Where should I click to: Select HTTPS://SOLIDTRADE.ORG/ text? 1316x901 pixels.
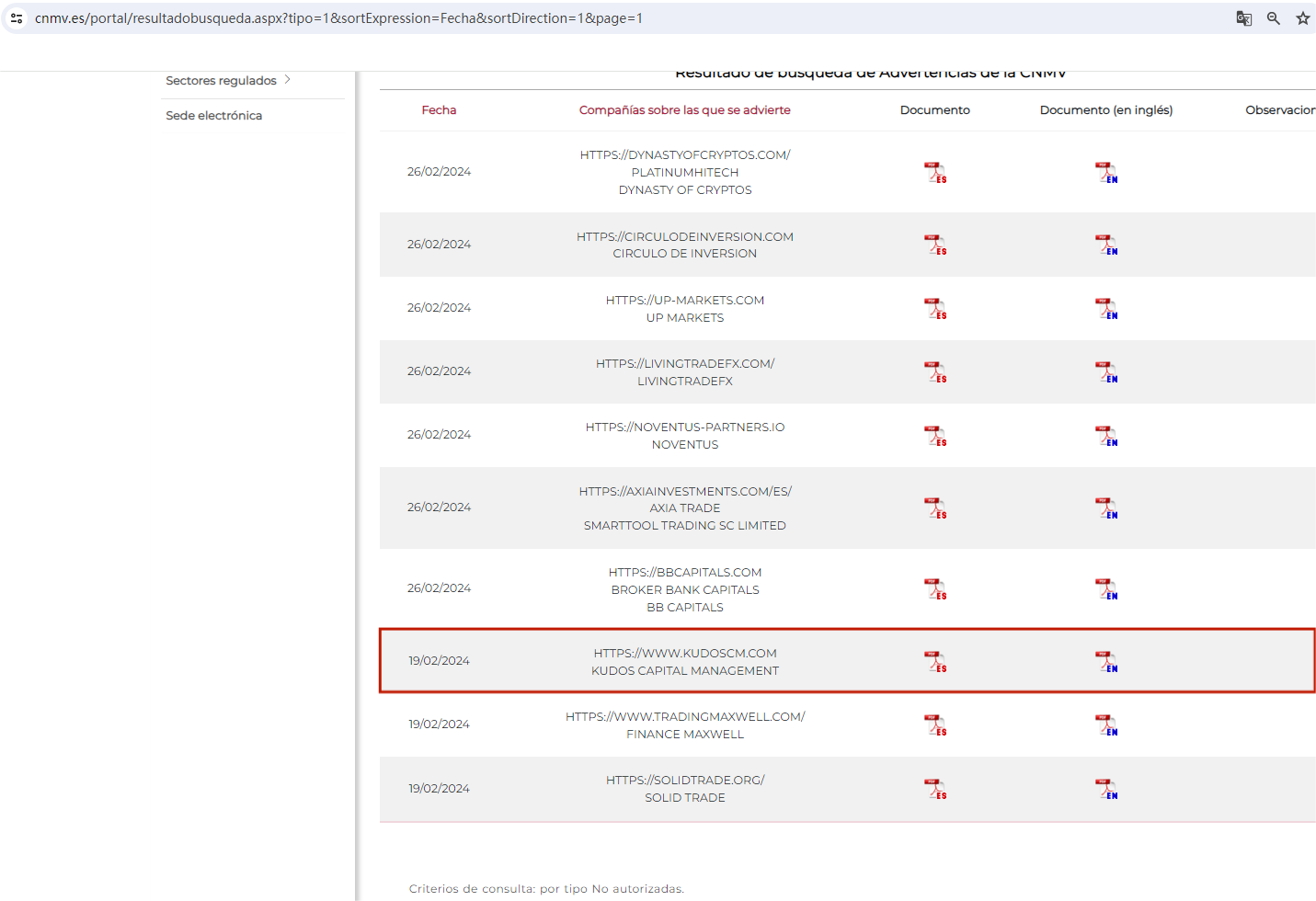click(685, 781)
